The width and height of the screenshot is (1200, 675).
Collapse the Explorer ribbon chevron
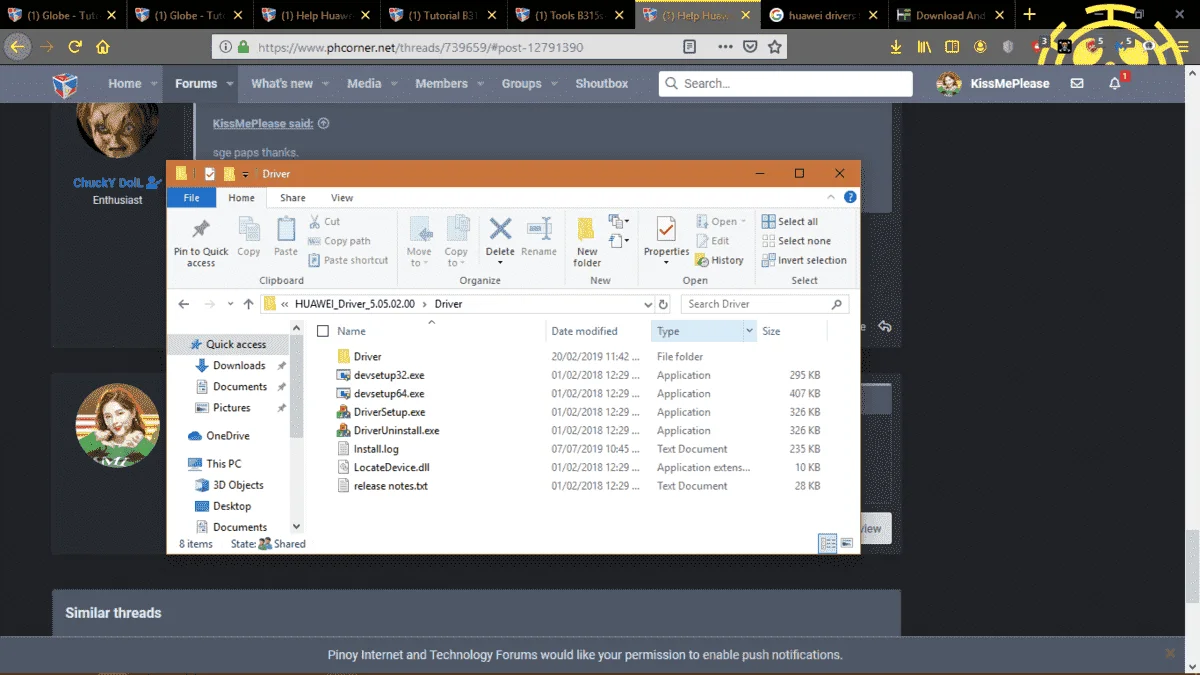(832, 198)
